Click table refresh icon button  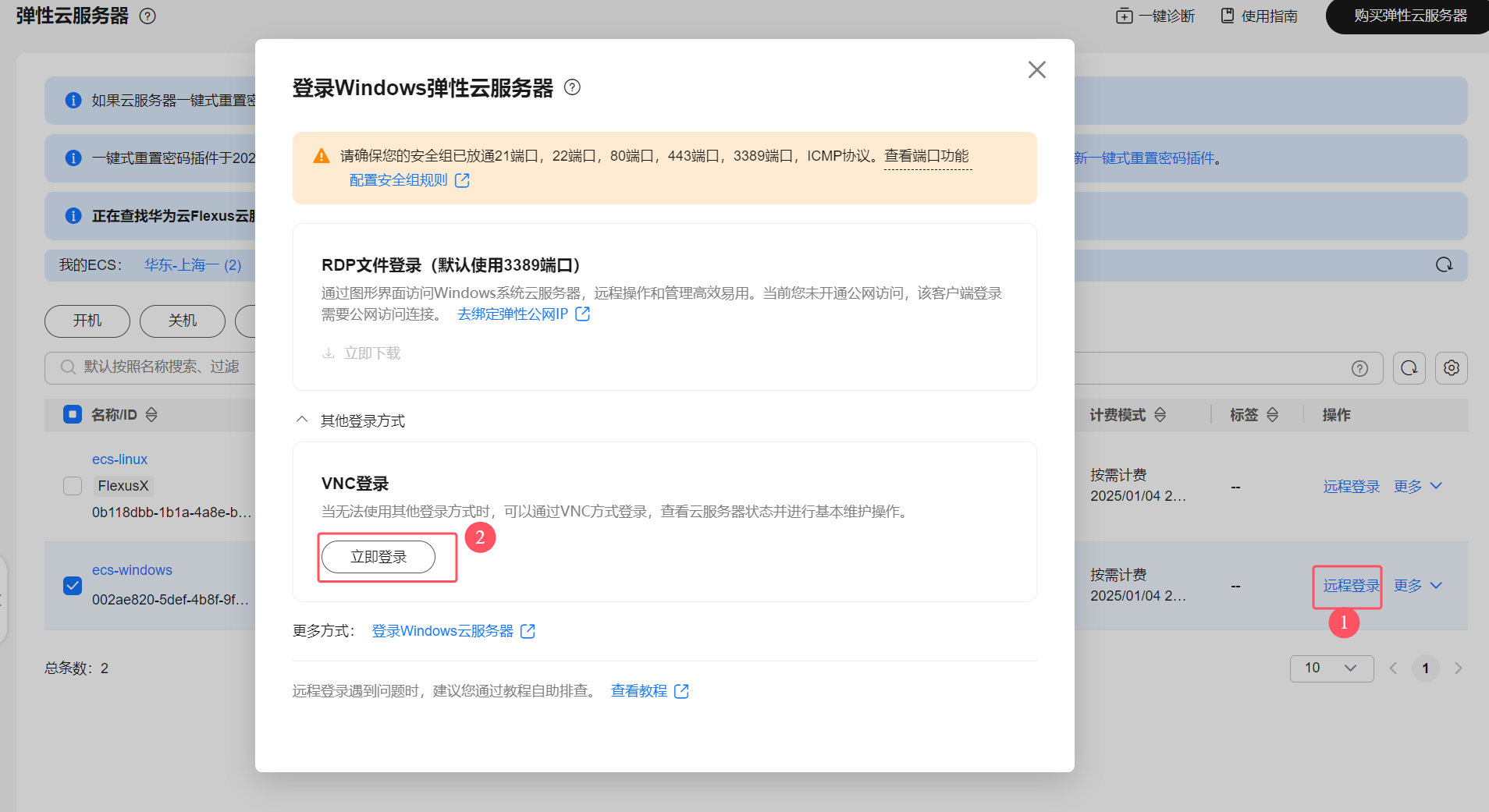[x=1409, y=368]
